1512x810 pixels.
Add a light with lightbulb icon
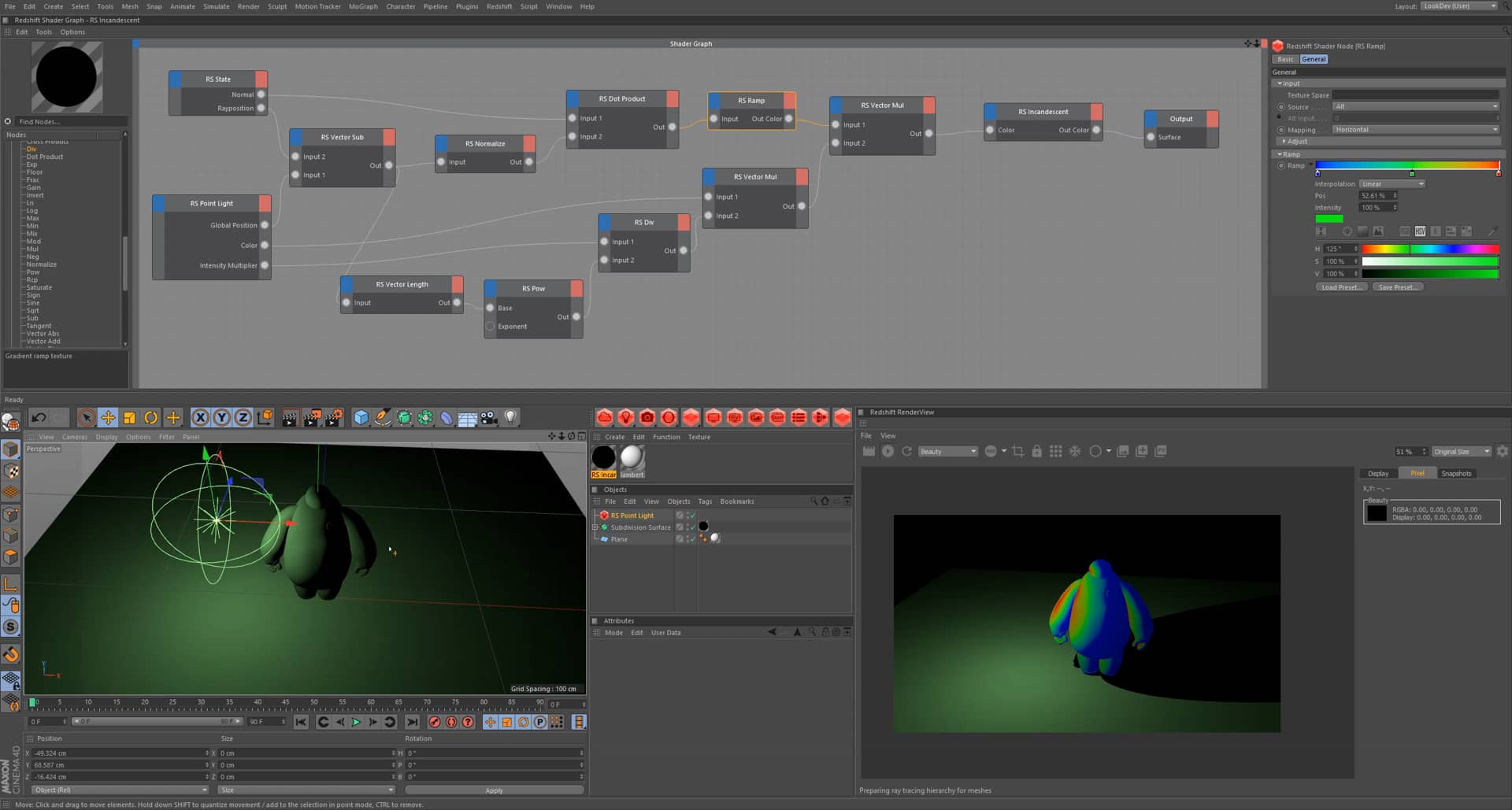510,417
